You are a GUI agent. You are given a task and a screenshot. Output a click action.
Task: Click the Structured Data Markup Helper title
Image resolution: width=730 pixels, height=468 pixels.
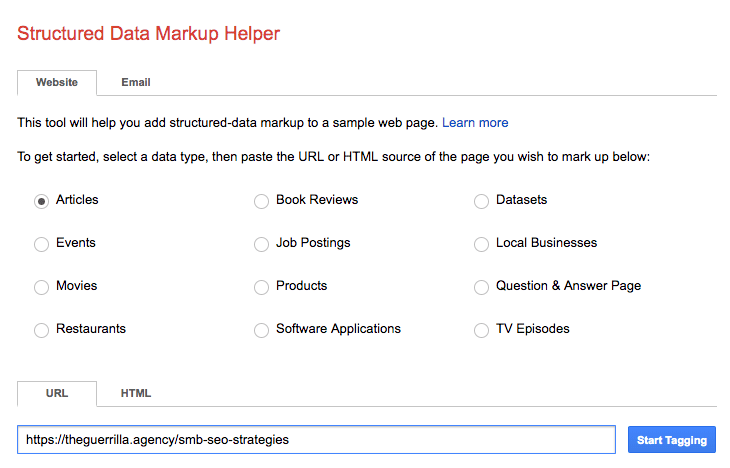pyautogui.click(x=149, y=34)
